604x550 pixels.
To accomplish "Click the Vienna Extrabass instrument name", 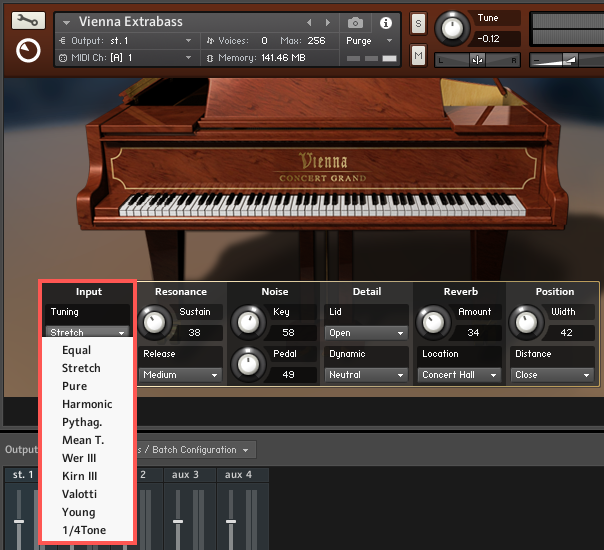I will coord(131,22).
